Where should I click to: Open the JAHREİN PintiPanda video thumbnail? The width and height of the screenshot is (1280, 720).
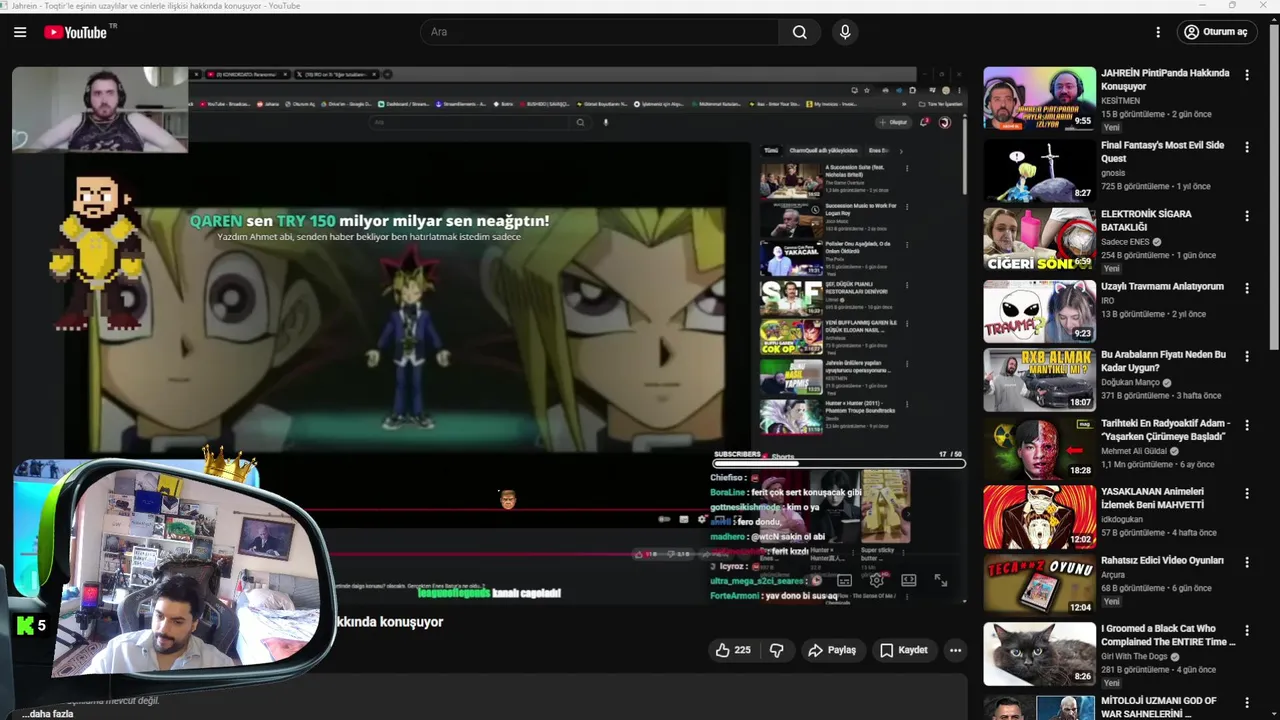click(x=1039, y=98)
